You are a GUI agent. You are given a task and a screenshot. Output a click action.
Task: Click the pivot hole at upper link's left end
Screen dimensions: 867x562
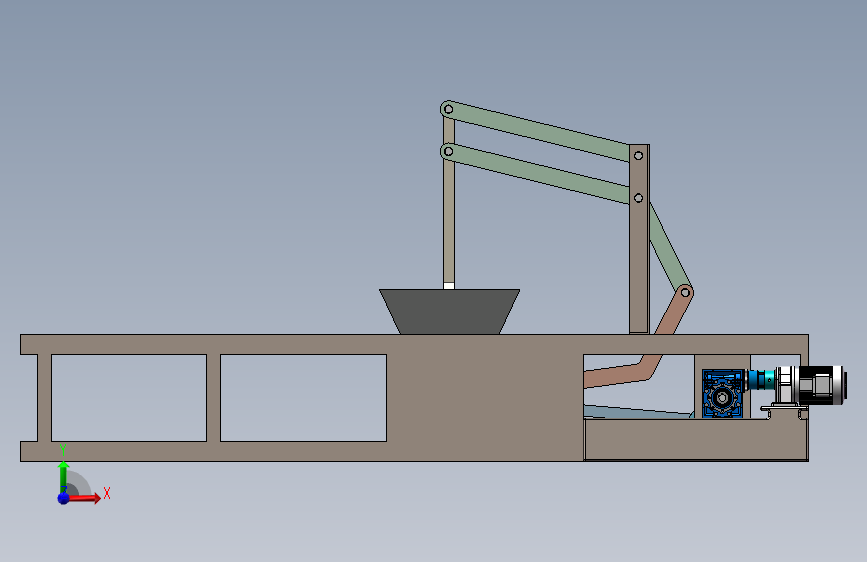tap(448, 110)
